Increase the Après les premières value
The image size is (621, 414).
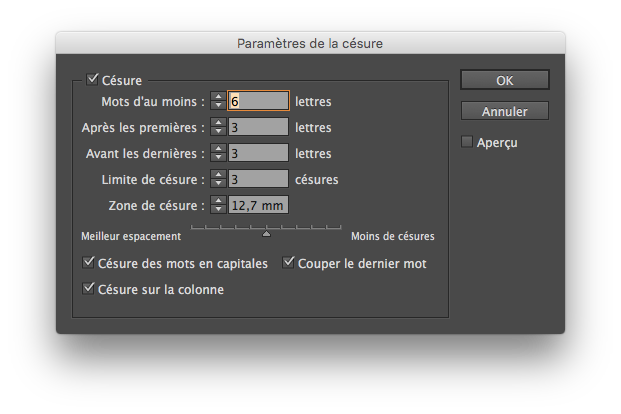pos(218,123)
